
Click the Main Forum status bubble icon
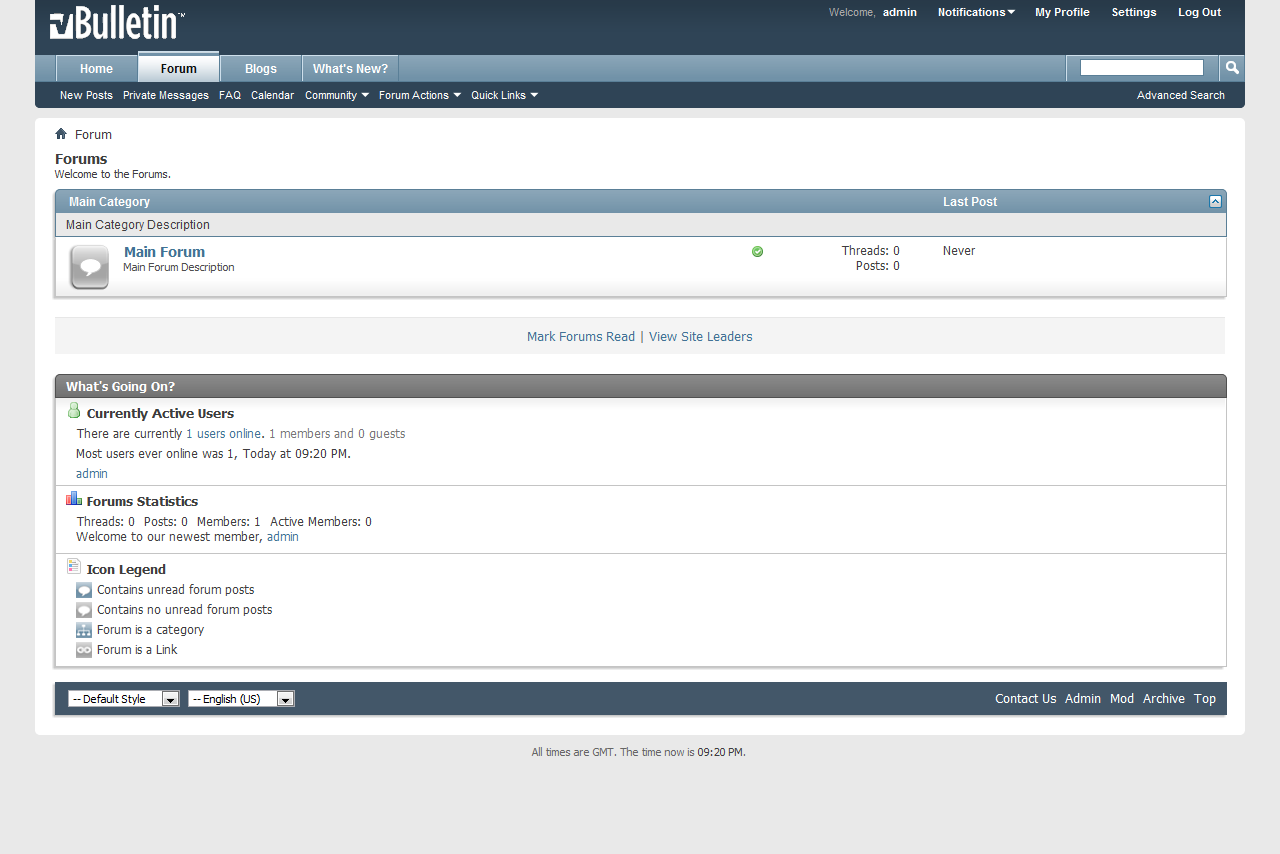(x=89, y=267)
